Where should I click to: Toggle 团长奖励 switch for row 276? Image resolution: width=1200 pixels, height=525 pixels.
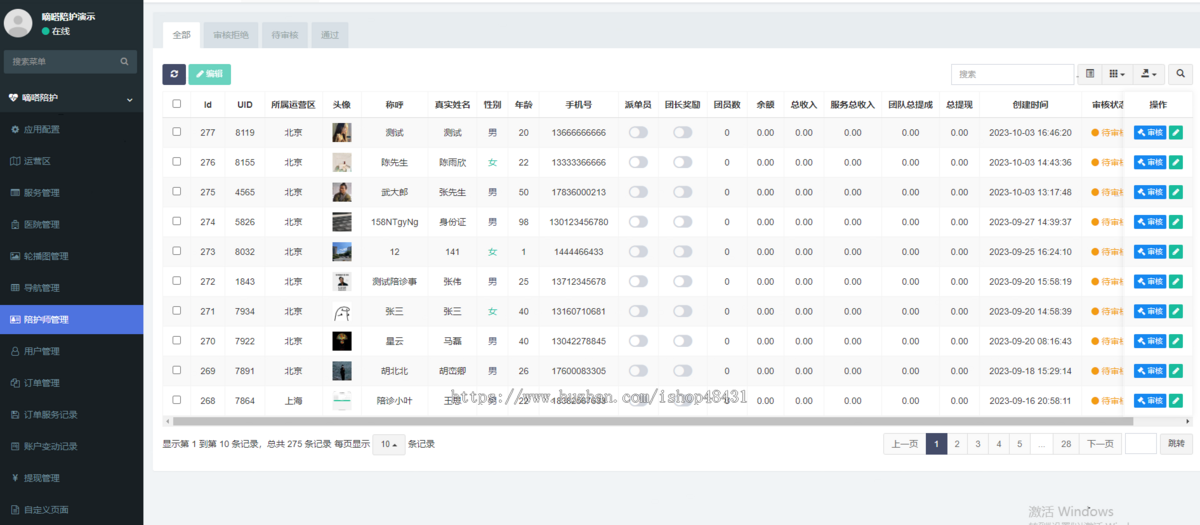tap(683, 162)
